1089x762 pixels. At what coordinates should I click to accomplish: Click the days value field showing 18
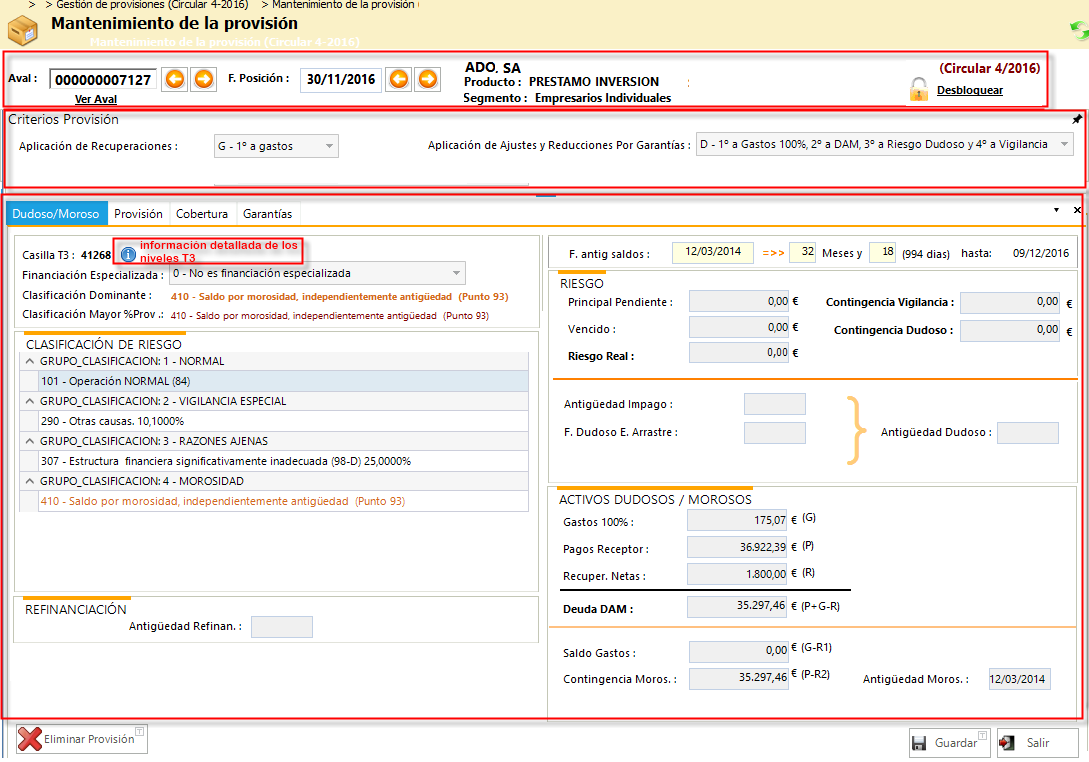pyautogui.click(x=882, y=252)
